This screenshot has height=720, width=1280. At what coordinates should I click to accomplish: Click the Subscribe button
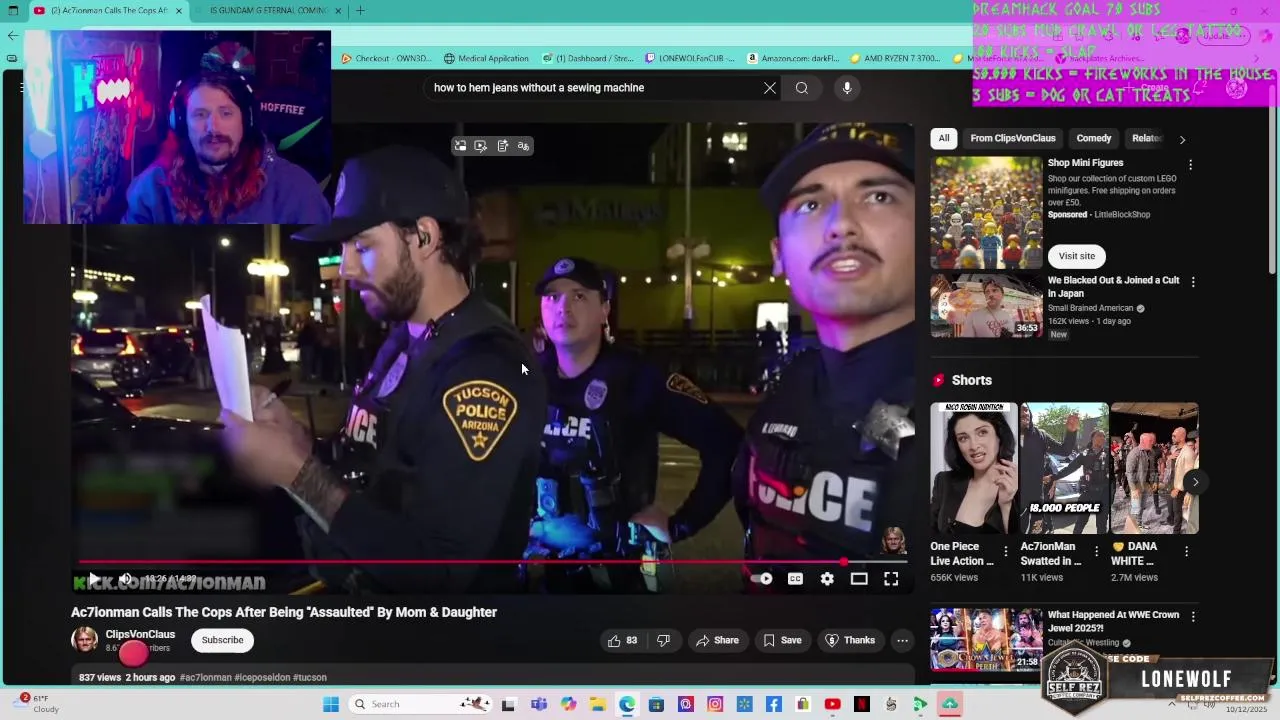coord(222,640)
